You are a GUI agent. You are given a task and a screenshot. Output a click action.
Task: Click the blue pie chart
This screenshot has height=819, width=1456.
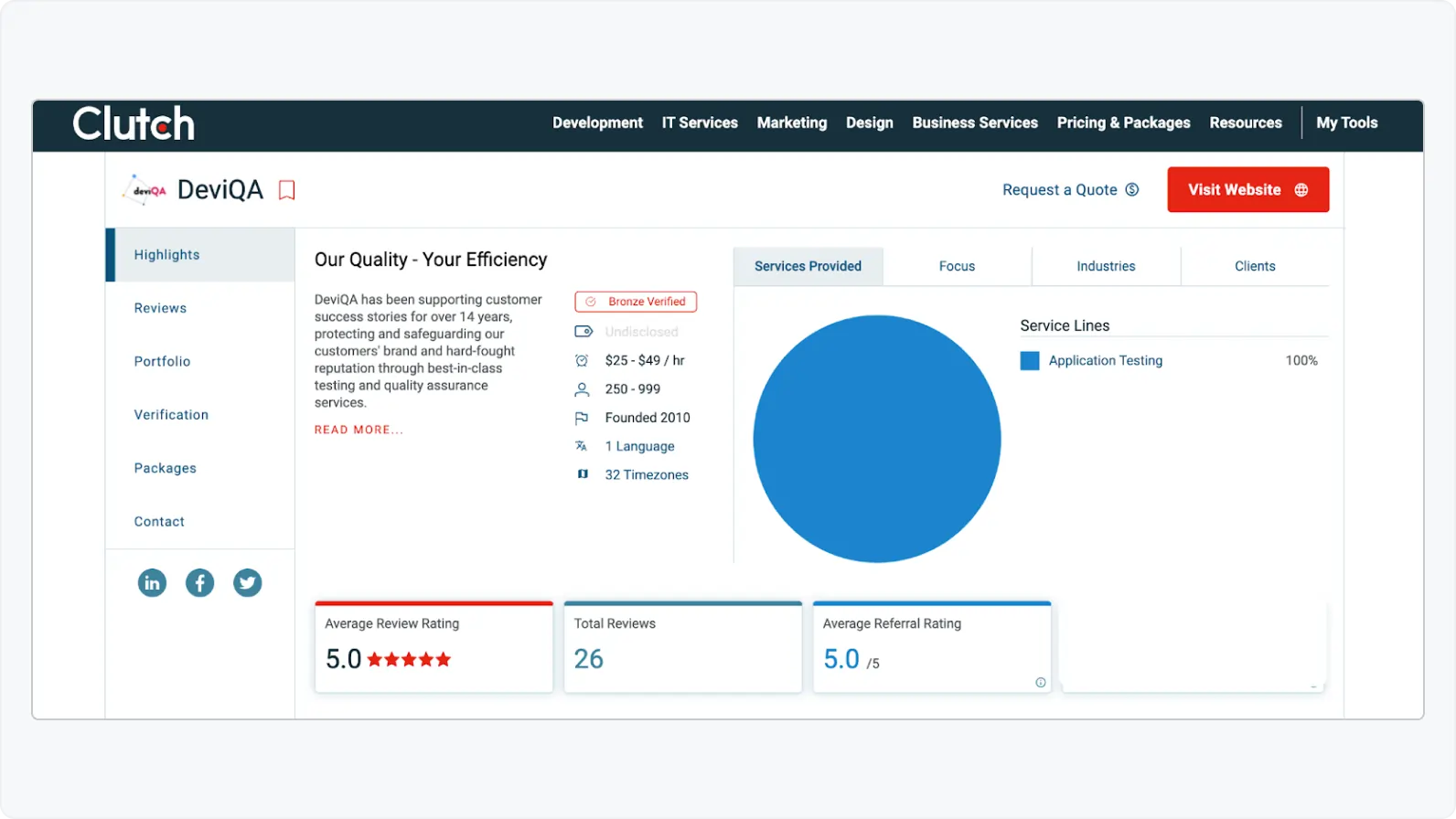(x=876, y=439)
